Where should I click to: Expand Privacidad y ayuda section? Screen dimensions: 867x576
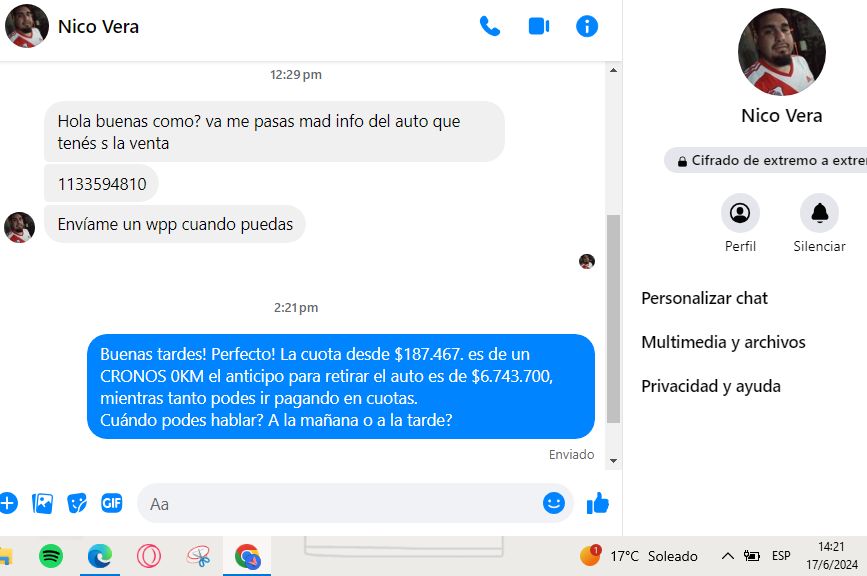[x=711, y=386]
